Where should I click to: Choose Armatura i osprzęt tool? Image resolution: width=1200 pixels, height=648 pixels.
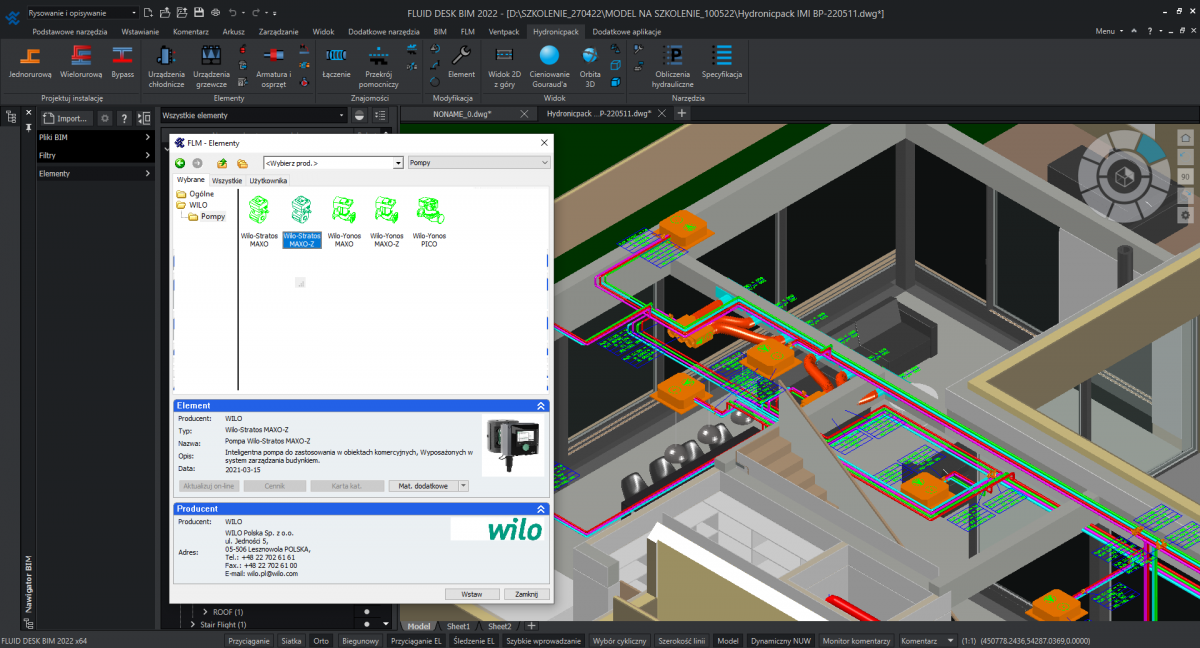273,63
